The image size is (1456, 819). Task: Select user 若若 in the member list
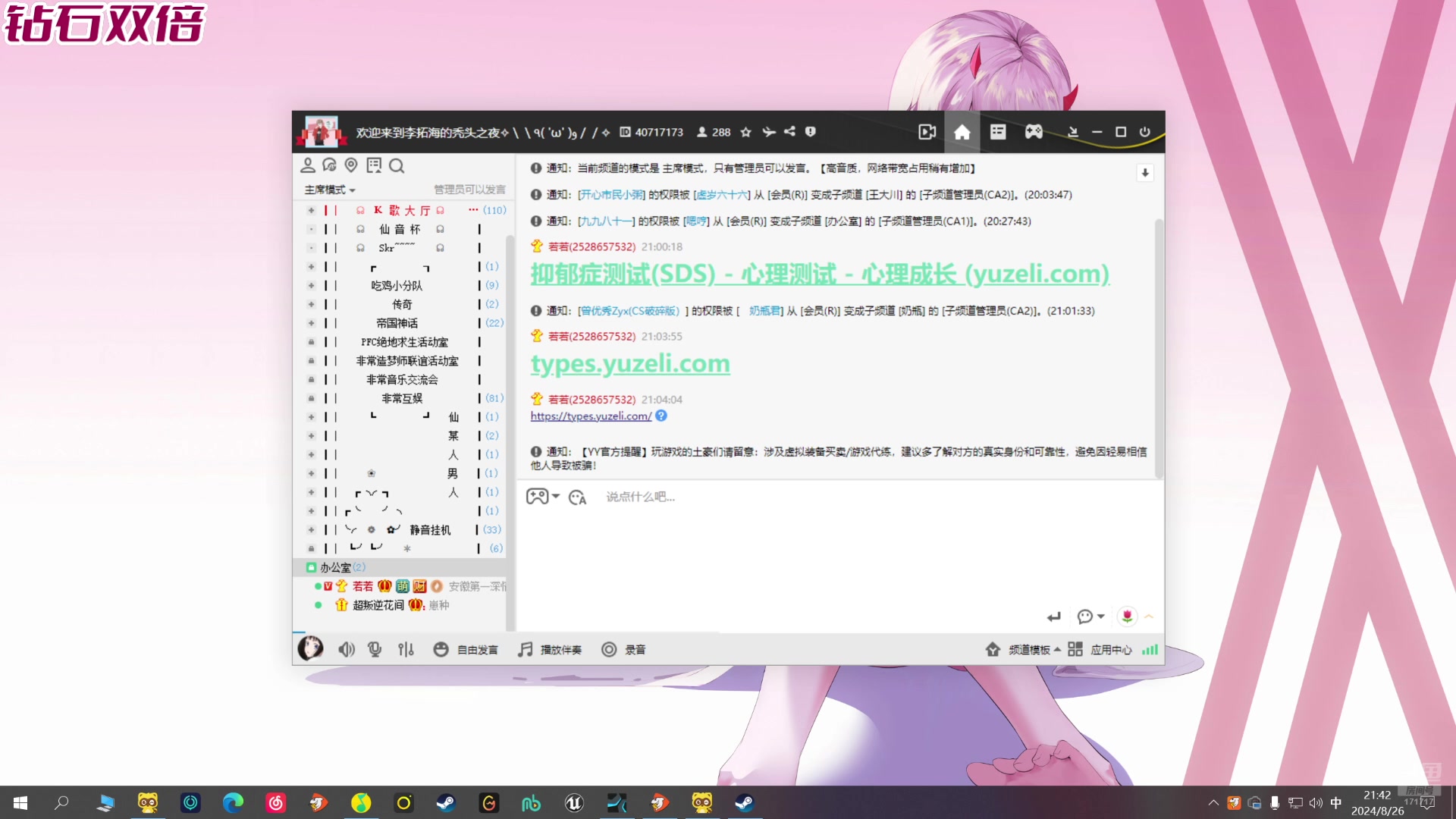362,586
